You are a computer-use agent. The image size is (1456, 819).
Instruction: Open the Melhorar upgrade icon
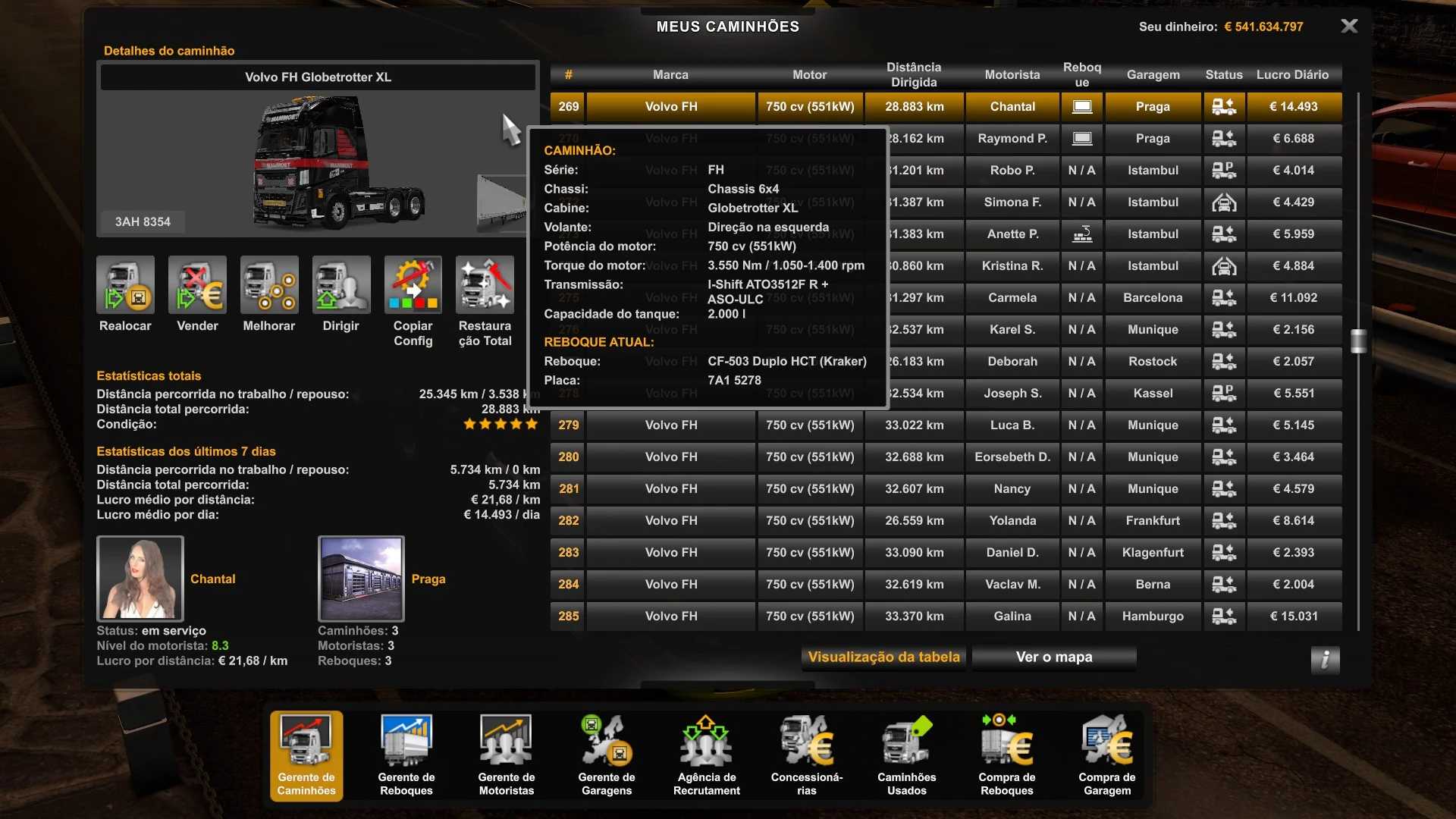pos(269,284)
